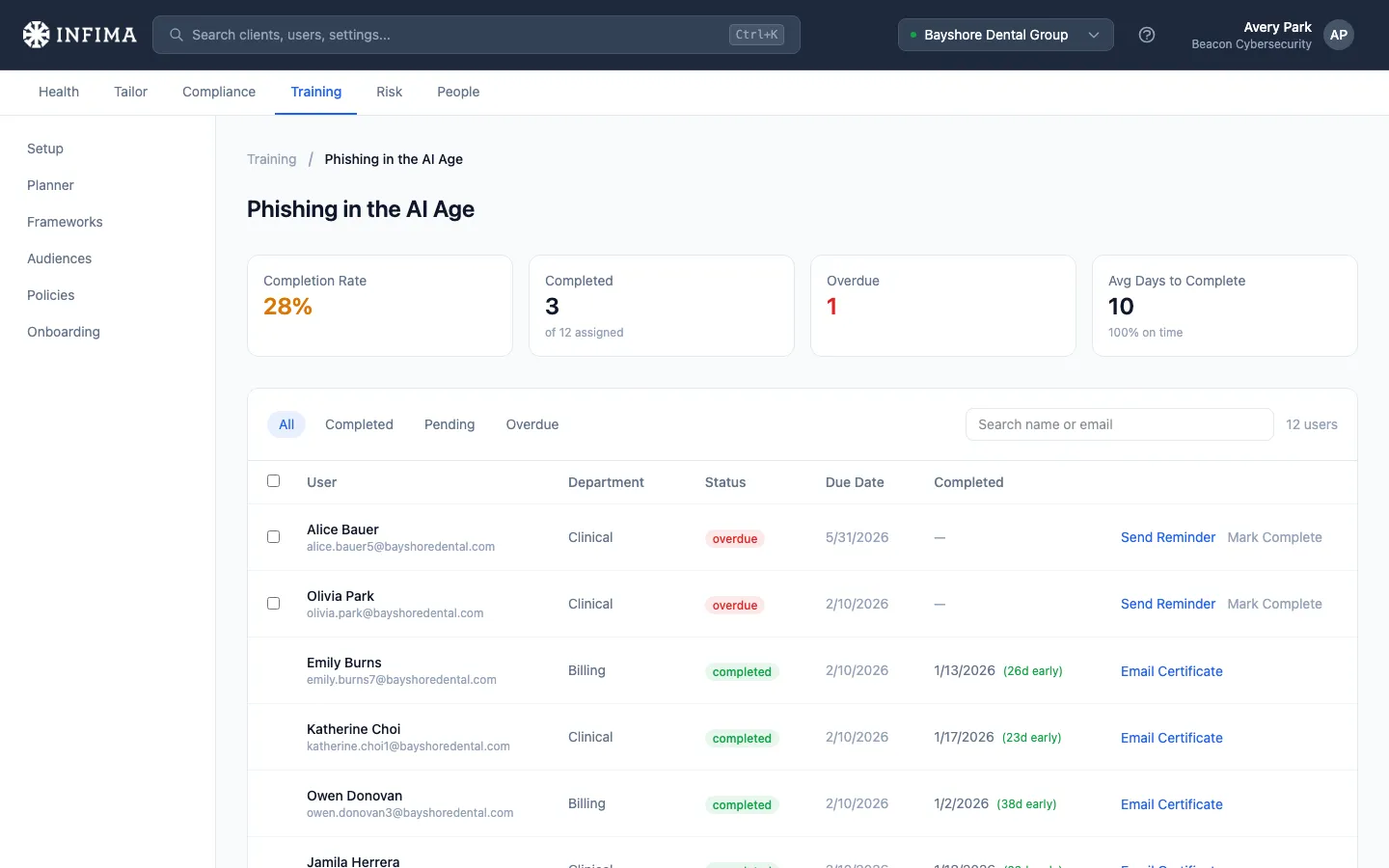Open Planner in the sidebar
1389x868 pixels.
pyautogui.click(x=50, y=185)
